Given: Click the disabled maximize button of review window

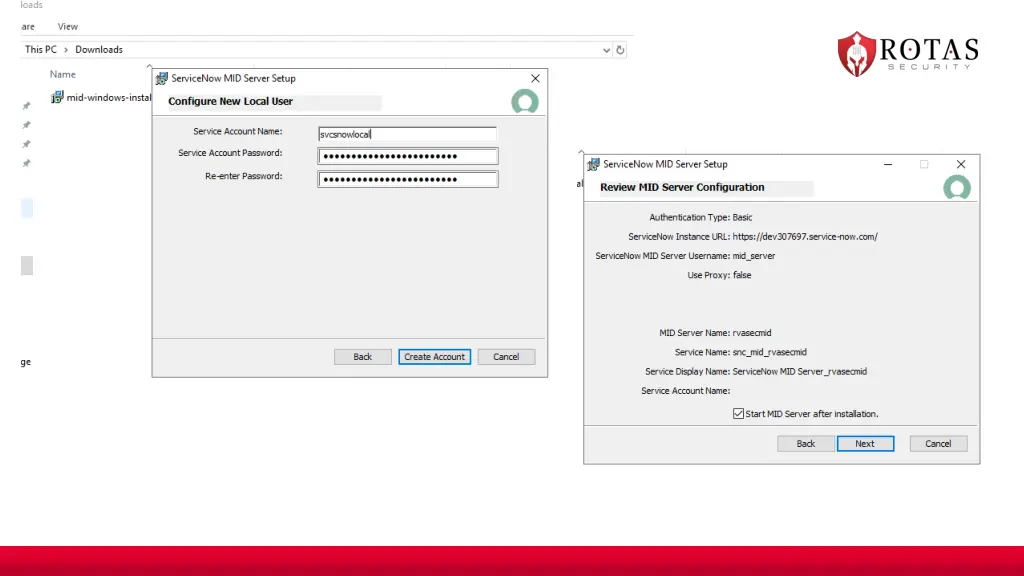Looking at the screenshot, I should click(x=924, y=164).
